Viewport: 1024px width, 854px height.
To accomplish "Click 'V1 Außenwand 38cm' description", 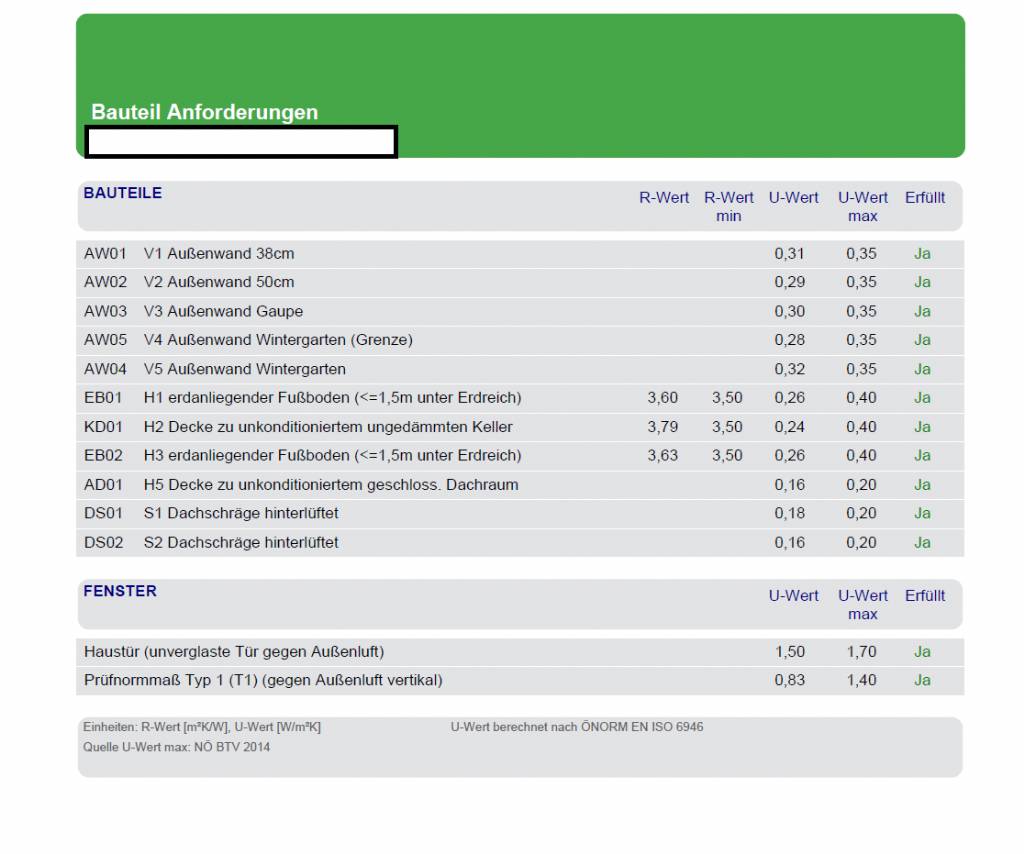I will coord(219,253).
